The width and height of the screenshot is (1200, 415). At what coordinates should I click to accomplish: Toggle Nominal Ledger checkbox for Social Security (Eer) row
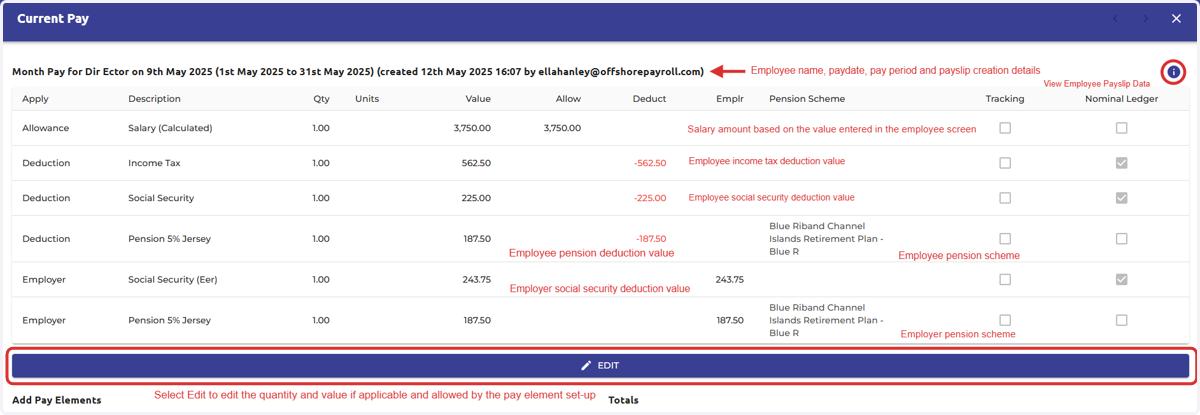[x=1121, y=280]
